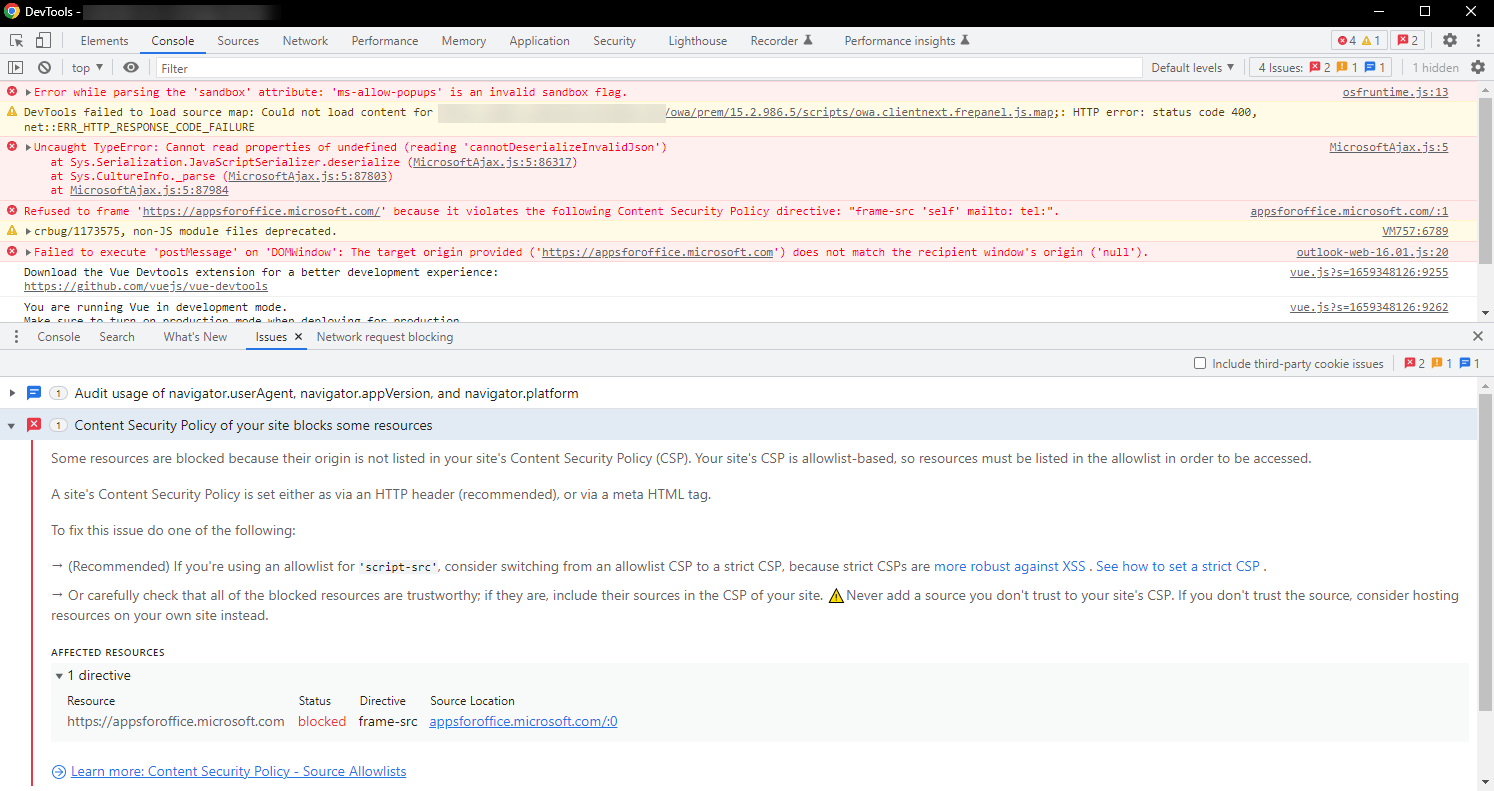Open See how to set a strict CSP link
This screenshot has width=1494, height=791.
pos(1178,566)
